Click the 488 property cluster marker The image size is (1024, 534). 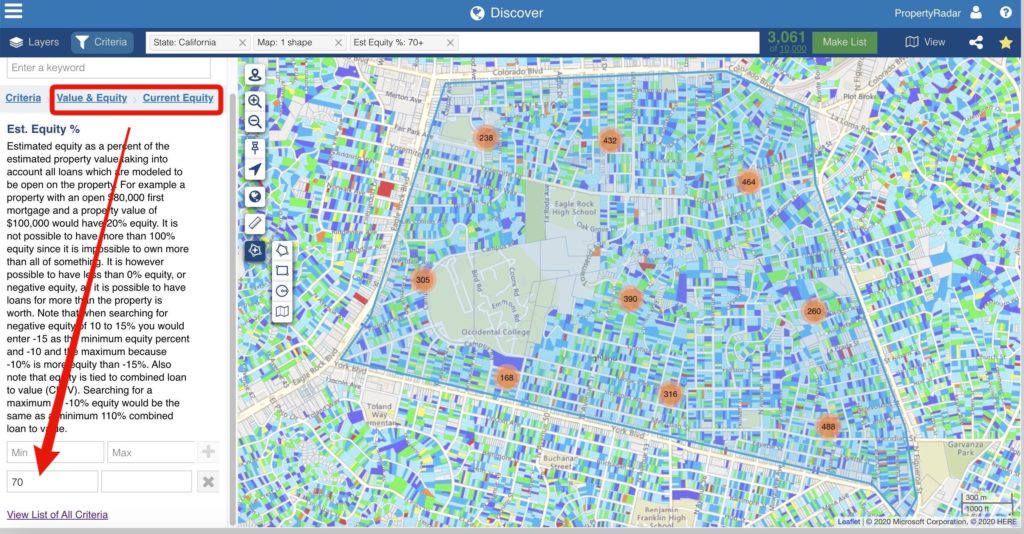click(828, 427)
